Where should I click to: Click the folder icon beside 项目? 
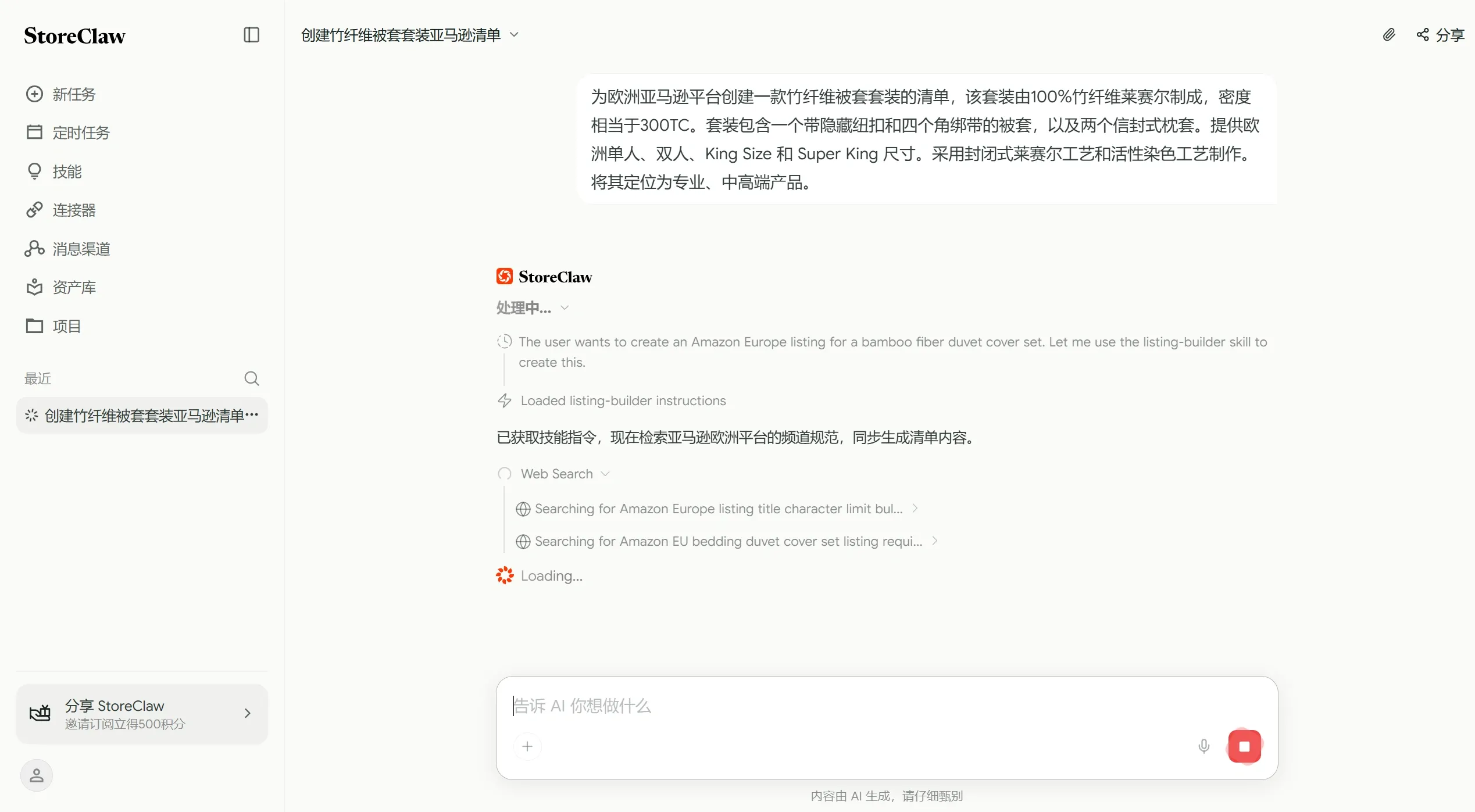click(x=34, y=325)
